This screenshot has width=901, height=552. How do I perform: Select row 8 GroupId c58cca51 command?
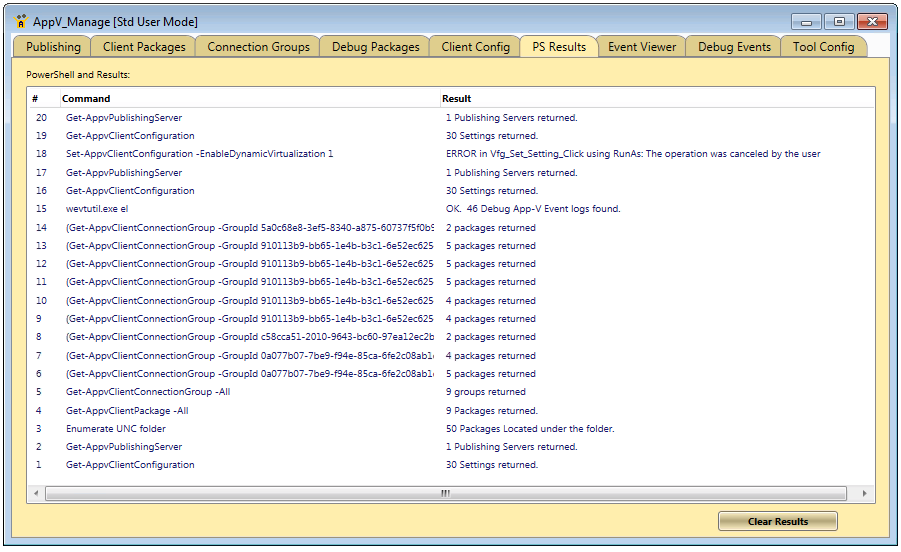tap(250, 337)
